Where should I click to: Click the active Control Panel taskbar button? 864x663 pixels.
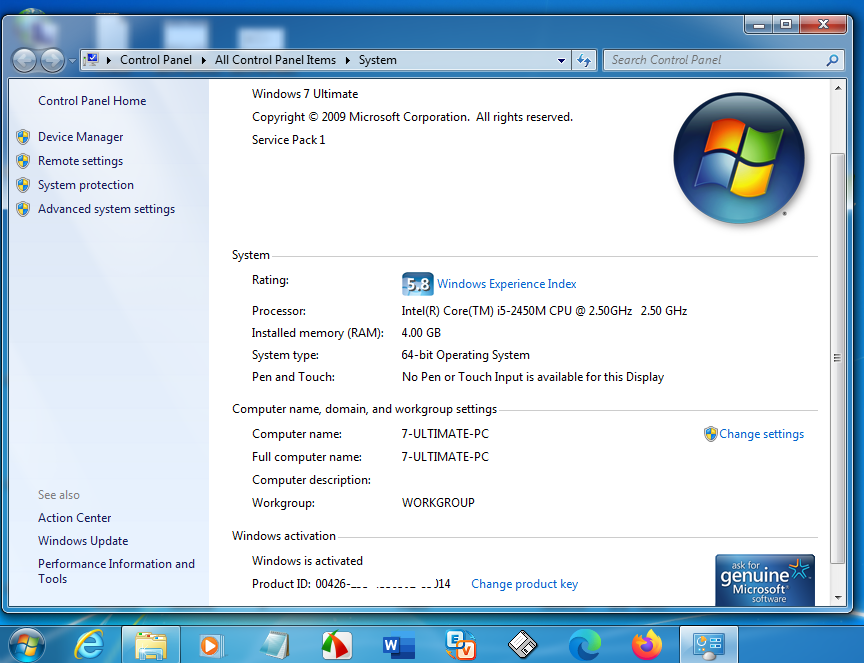(709, 645)
